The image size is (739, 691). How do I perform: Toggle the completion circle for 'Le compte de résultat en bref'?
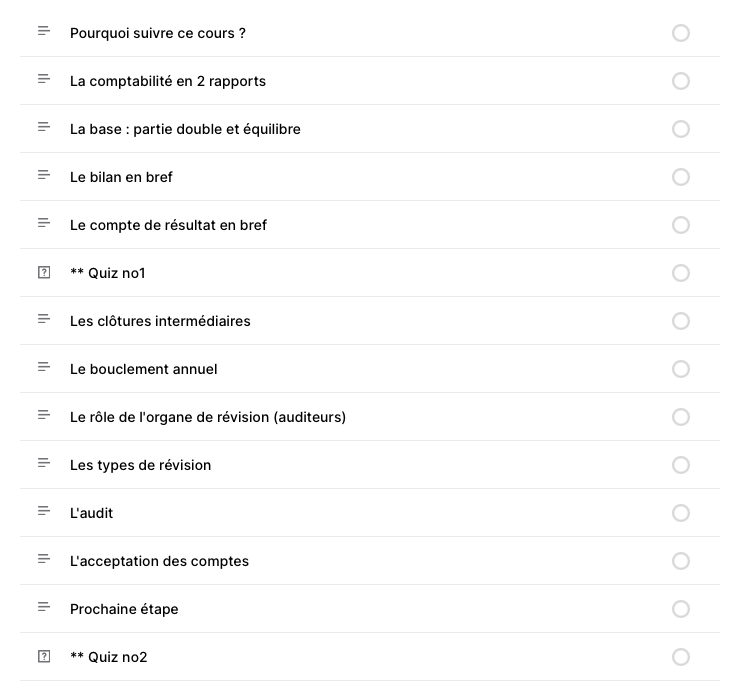[681, 225]
